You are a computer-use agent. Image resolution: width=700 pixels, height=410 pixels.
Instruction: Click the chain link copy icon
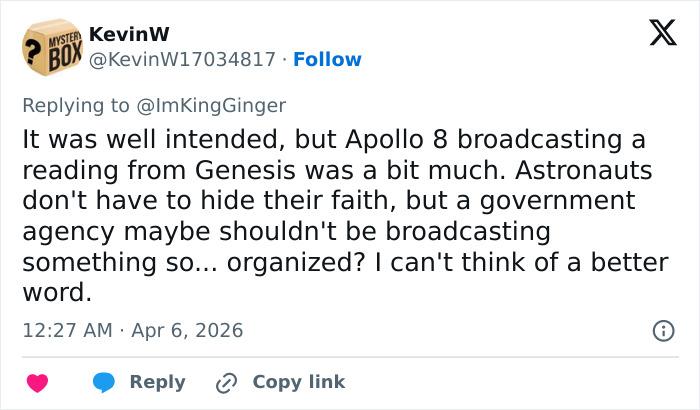coord(225,382)
